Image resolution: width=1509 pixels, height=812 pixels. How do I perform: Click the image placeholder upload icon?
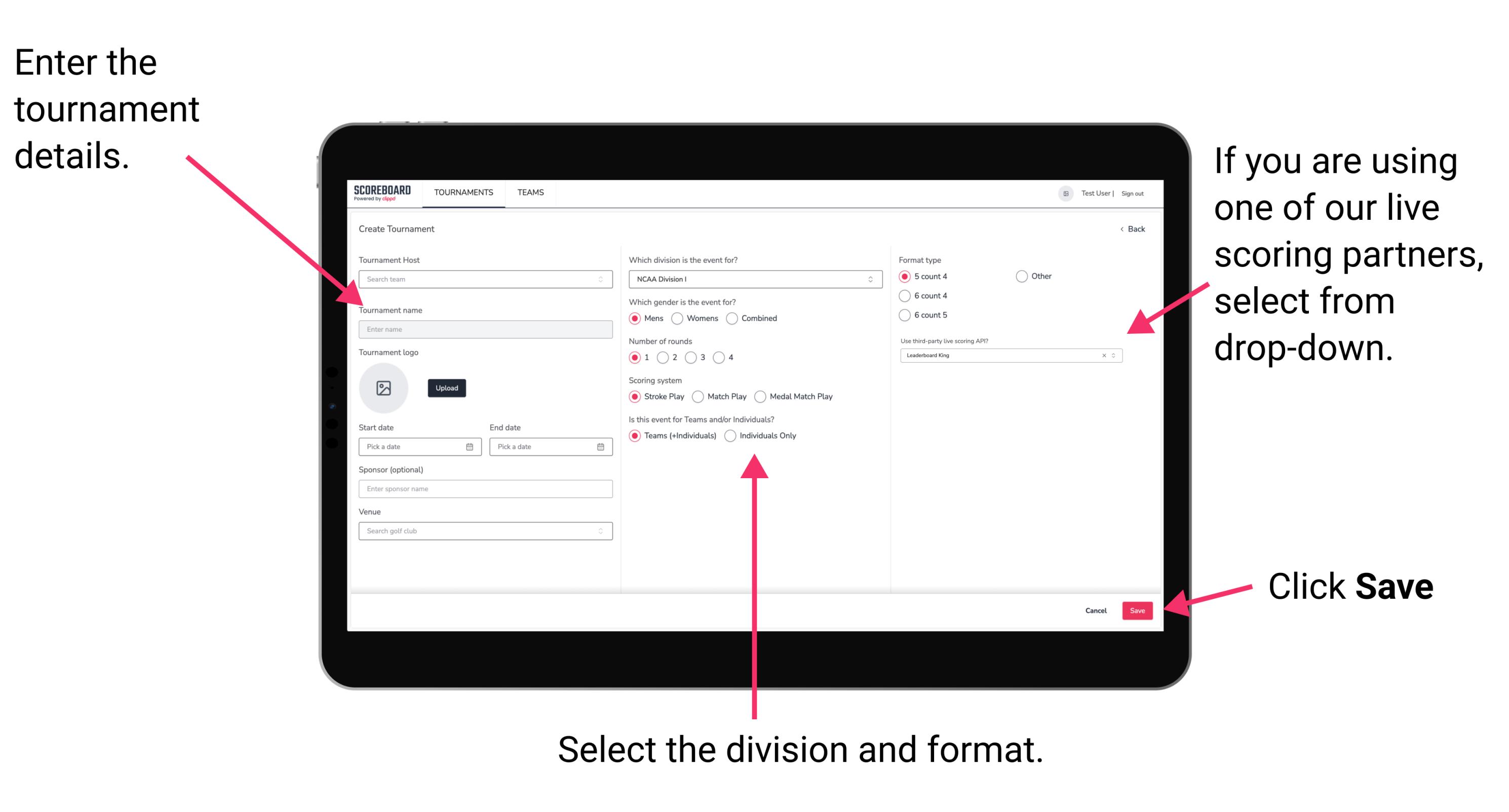point(384,387)
